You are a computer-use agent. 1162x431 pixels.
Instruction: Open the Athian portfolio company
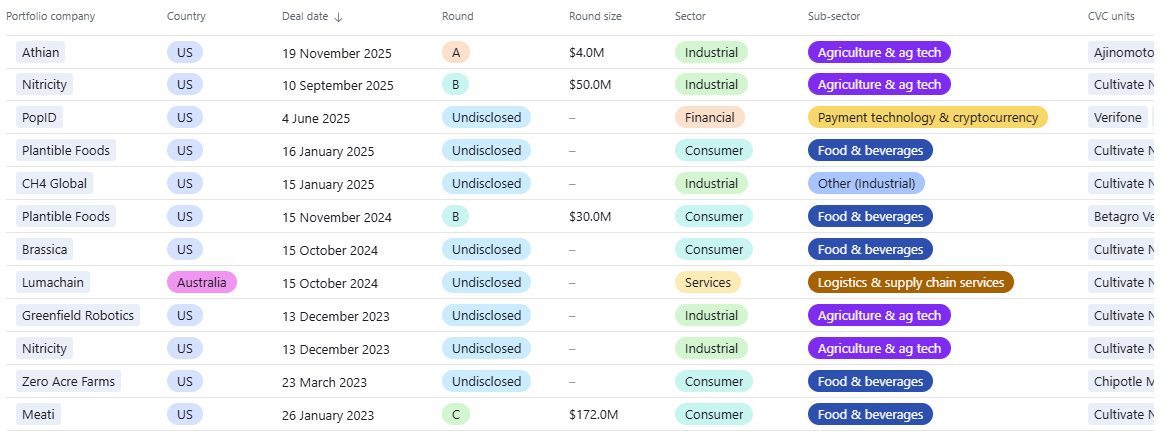pyautogui.click(x=42, y=53)
